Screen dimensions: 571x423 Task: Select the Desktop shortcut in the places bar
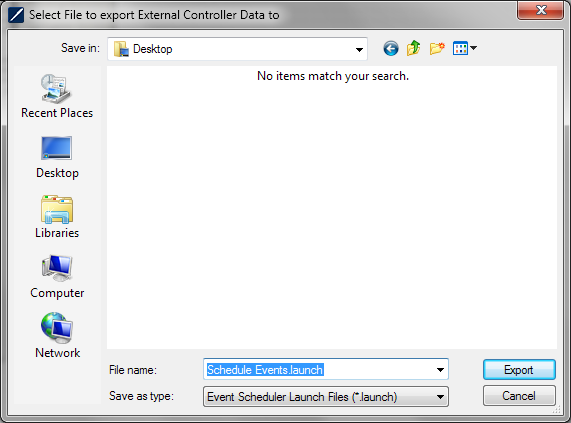tap(57, 157)
